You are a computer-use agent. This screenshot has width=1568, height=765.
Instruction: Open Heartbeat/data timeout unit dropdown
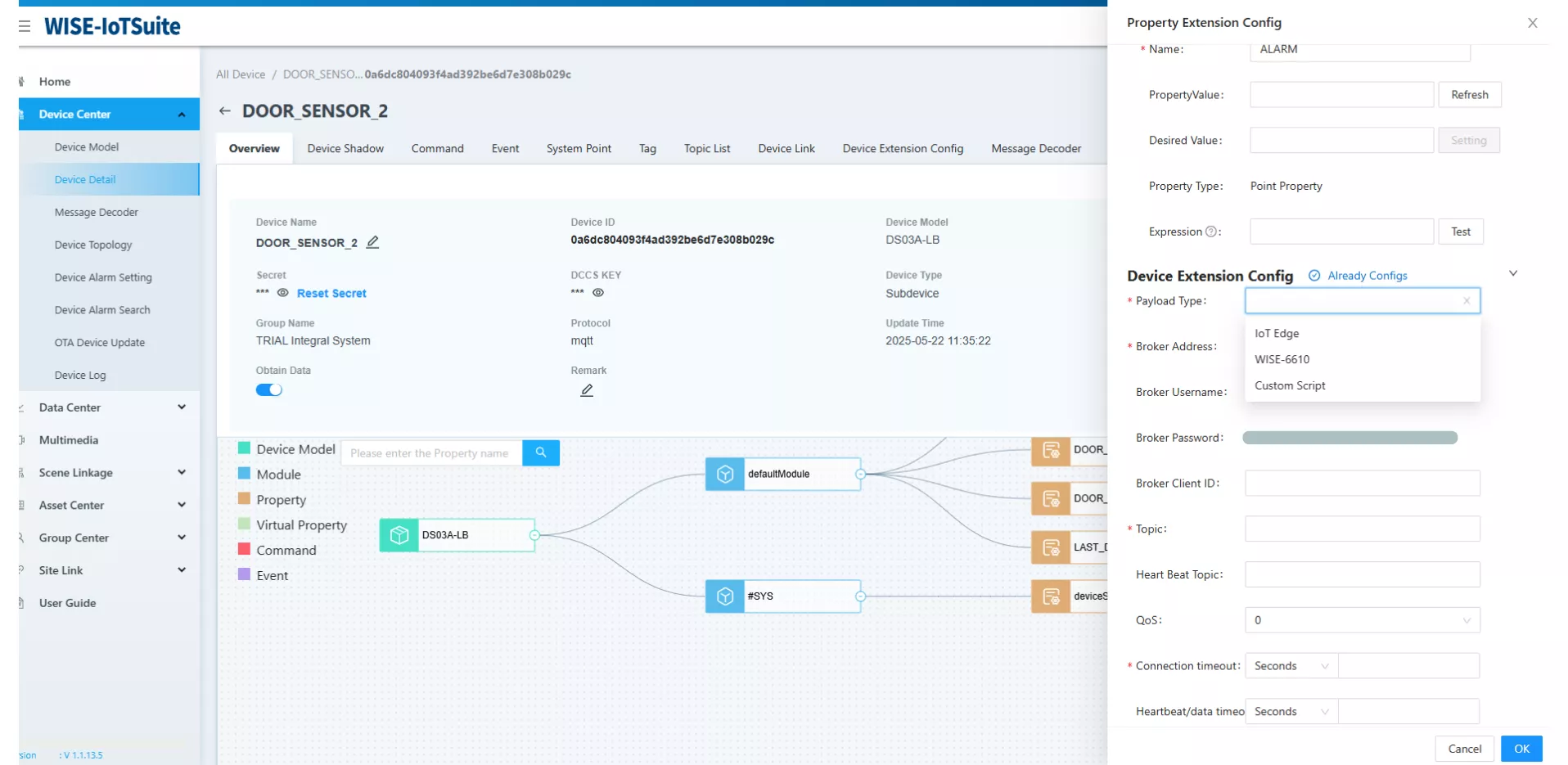click(1291, 712)
